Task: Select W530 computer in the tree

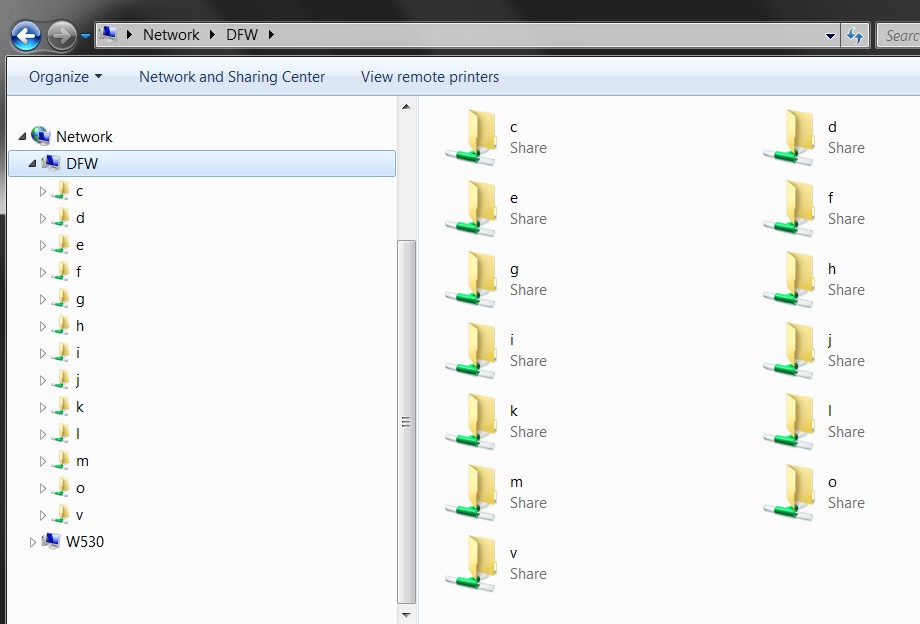Action: pyautogui.click(x=84, y=541)
